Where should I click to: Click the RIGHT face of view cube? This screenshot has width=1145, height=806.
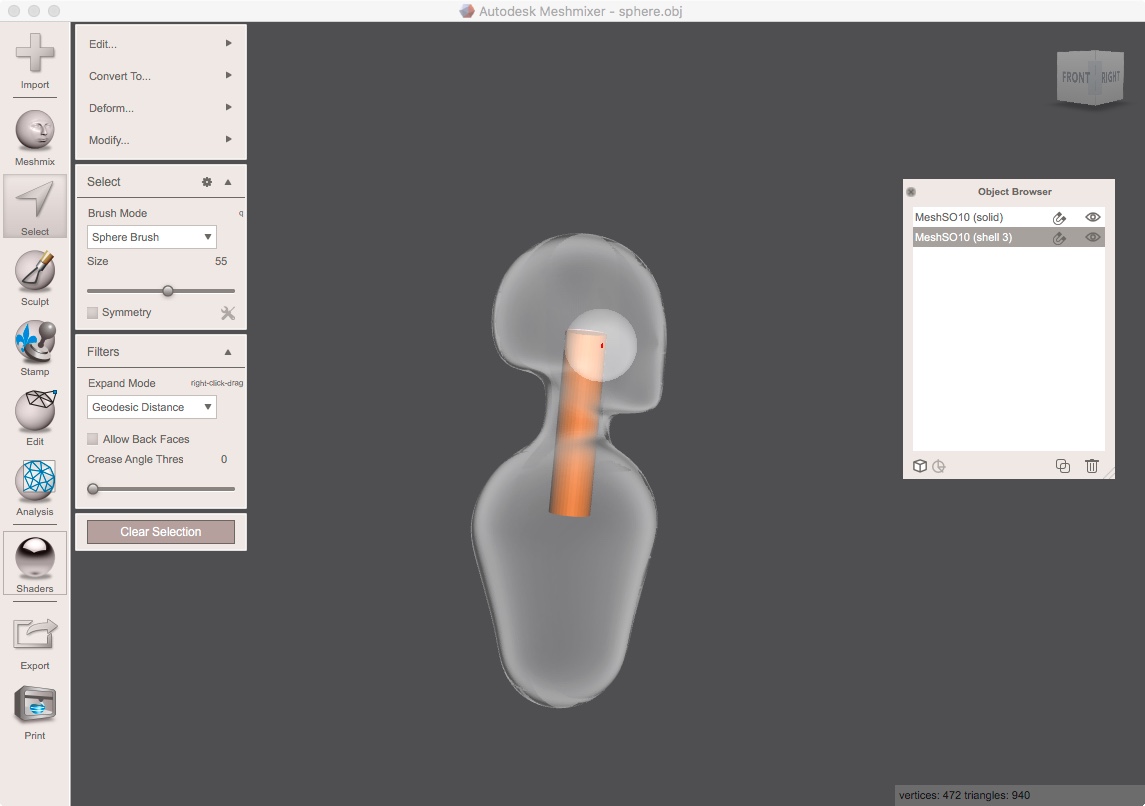point(1109,77)
